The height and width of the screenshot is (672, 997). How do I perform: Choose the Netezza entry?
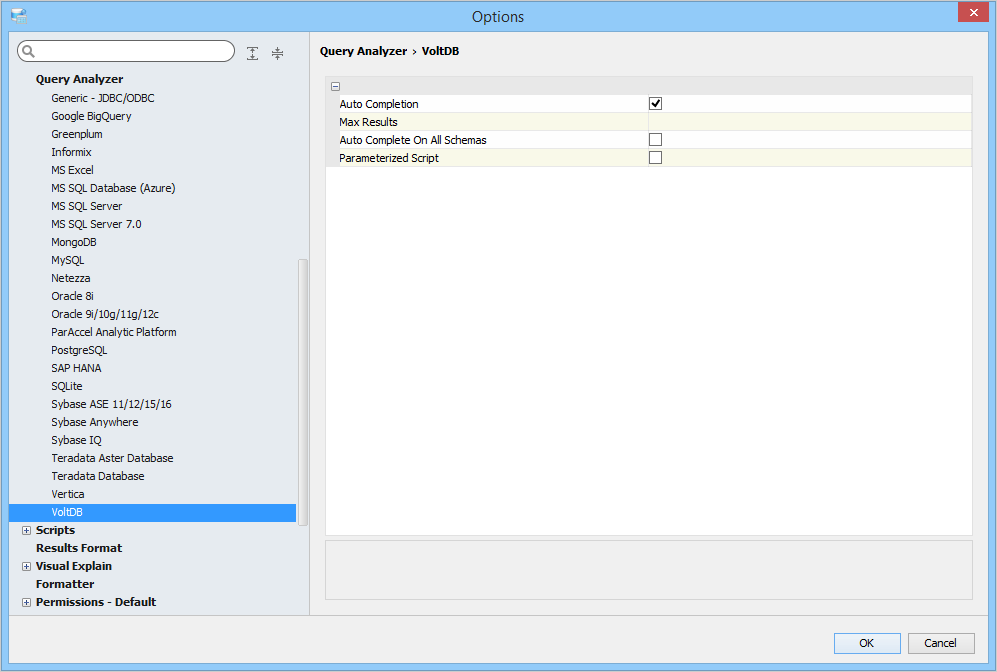[x=71, y=278]
